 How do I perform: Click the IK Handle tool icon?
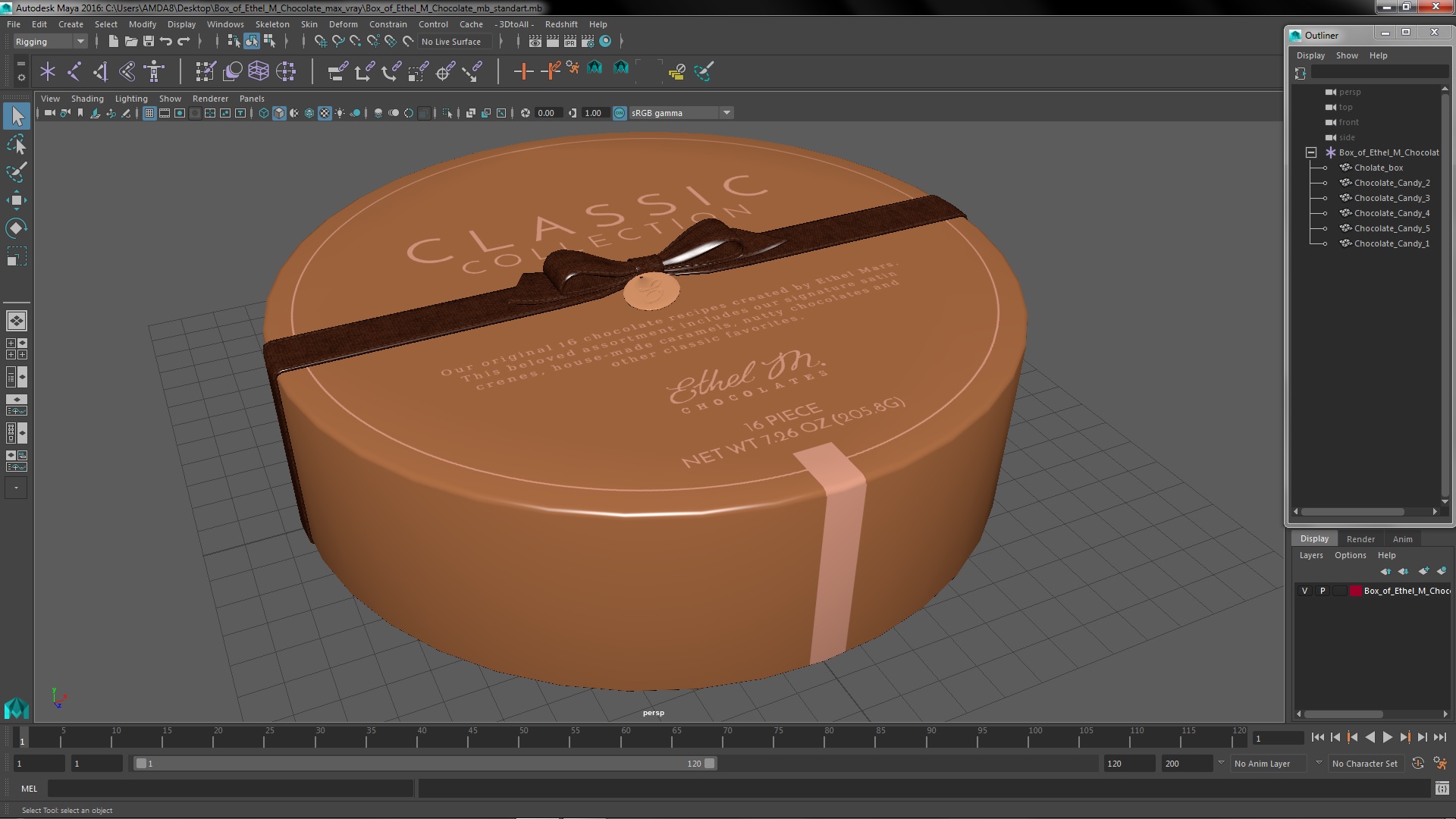coord(101,71)
